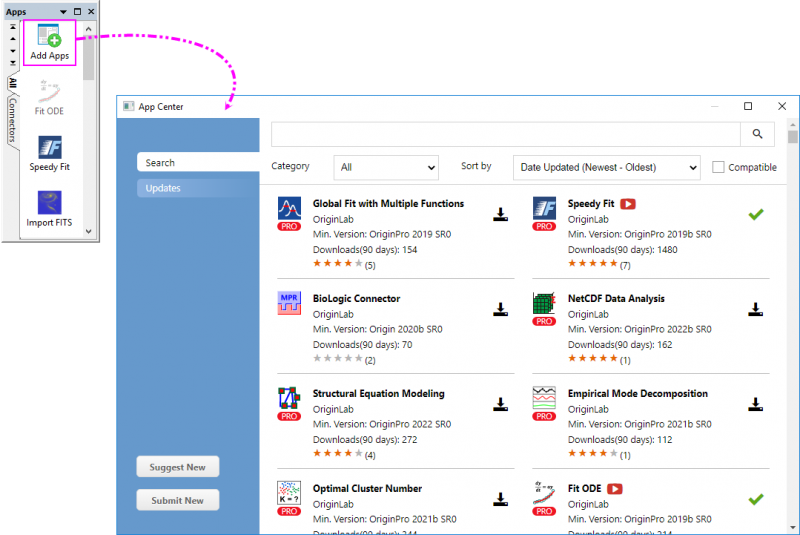Select the Connectors side tab
The width and height of the screenshot is (800, 535).
[x=12, y=121]
